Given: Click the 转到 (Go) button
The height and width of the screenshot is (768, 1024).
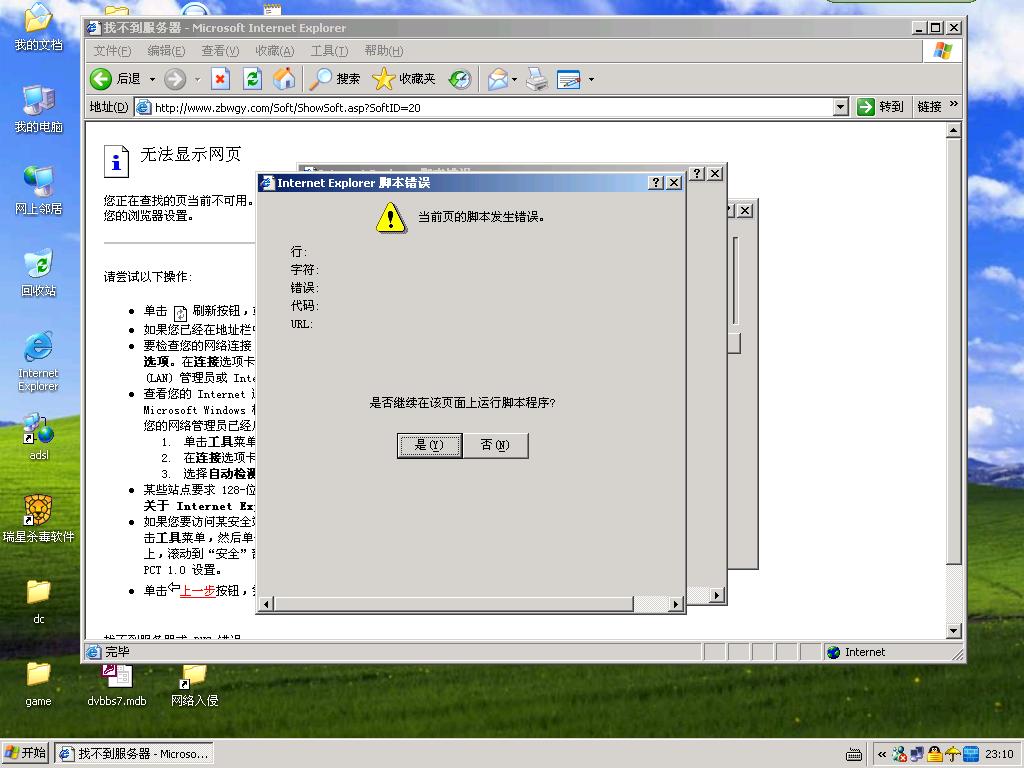Looking at the screenshot, I should pyautogui.click(x=880, y=107).
